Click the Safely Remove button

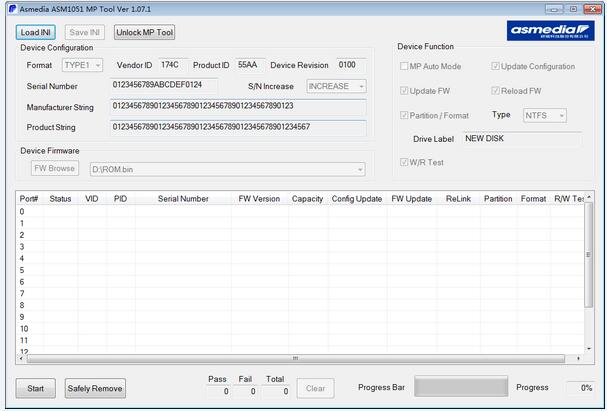pyautogui.click(x=95, y=388)
